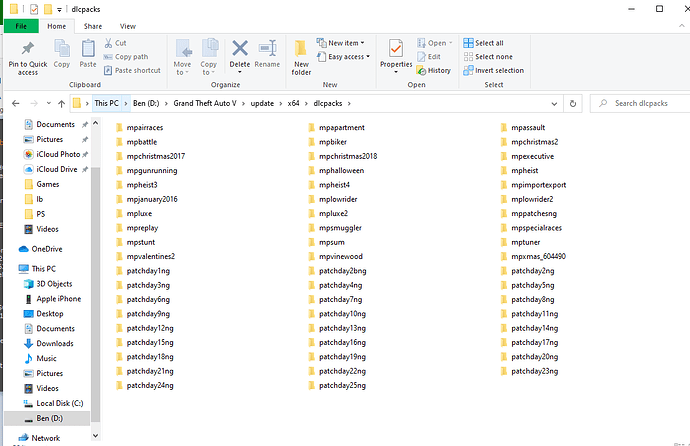Select the mpheist4 folder

click(x=335, y=185)
